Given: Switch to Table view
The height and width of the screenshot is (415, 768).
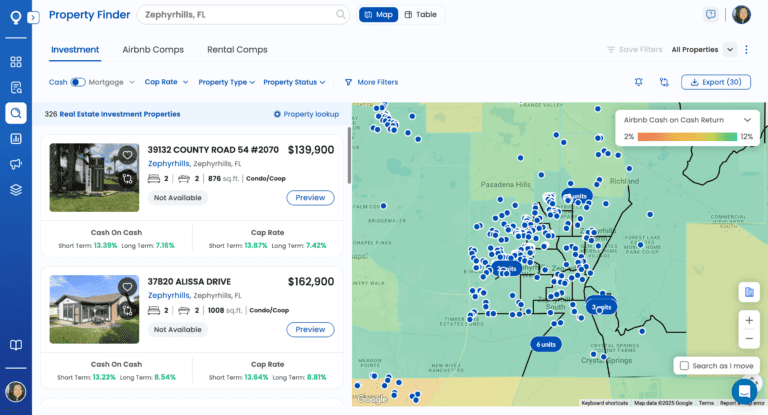Looking at the screenshot, I should [421, 15].
